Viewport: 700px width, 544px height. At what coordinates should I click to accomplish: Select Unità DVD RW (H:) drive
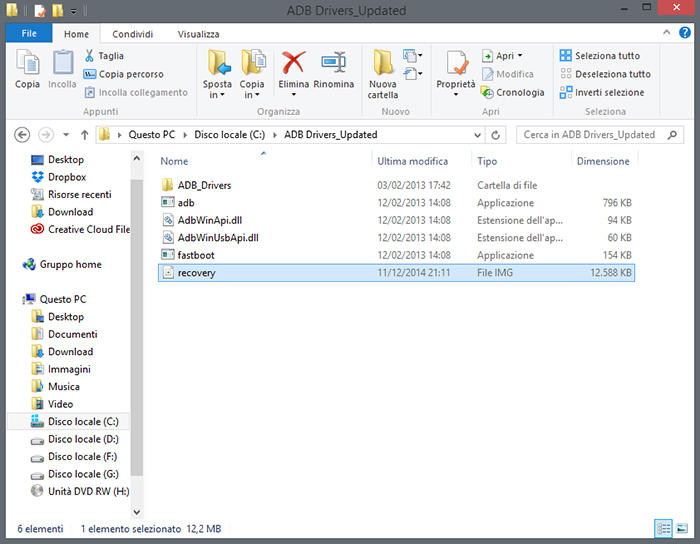point(80,491)
